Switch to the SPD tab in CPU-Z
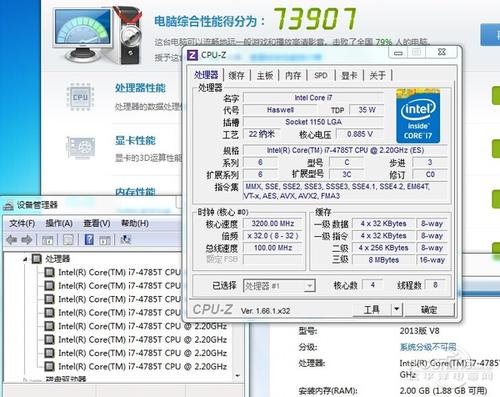The width and height of the screenshot is (500, 397). tap(321, 76)
